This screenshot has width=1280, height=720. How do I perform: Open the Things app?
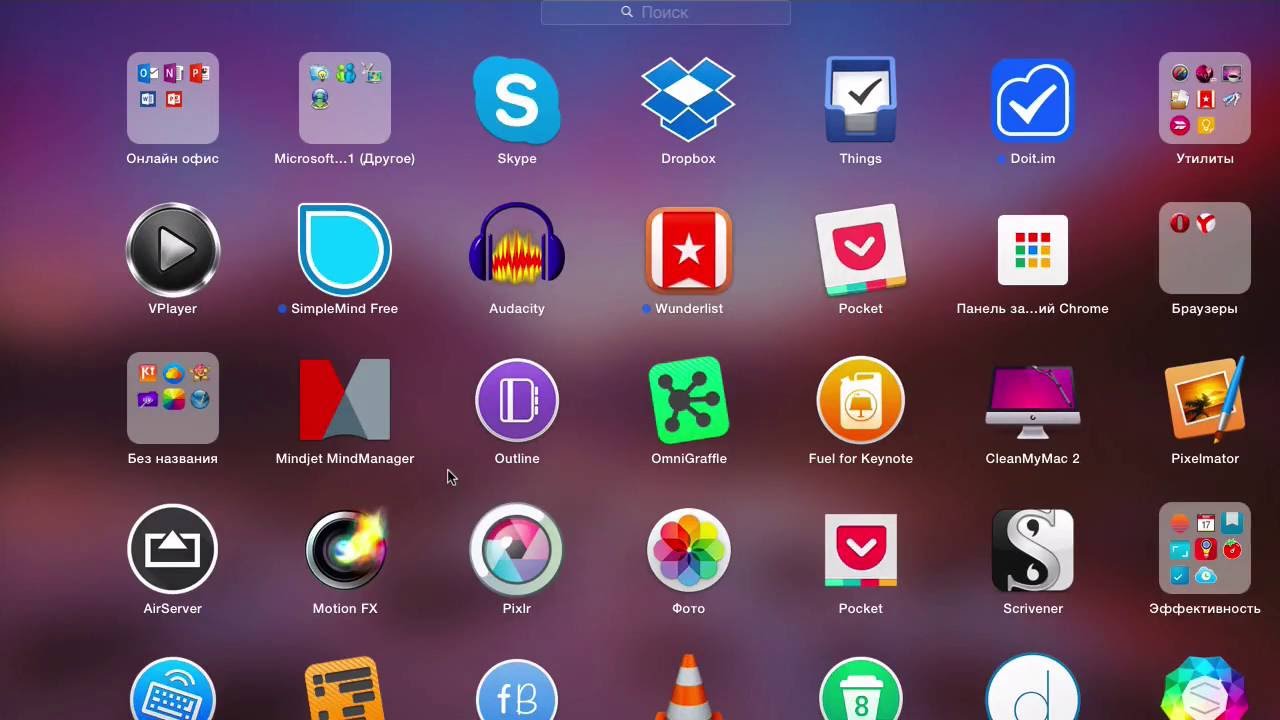(861, 99)
